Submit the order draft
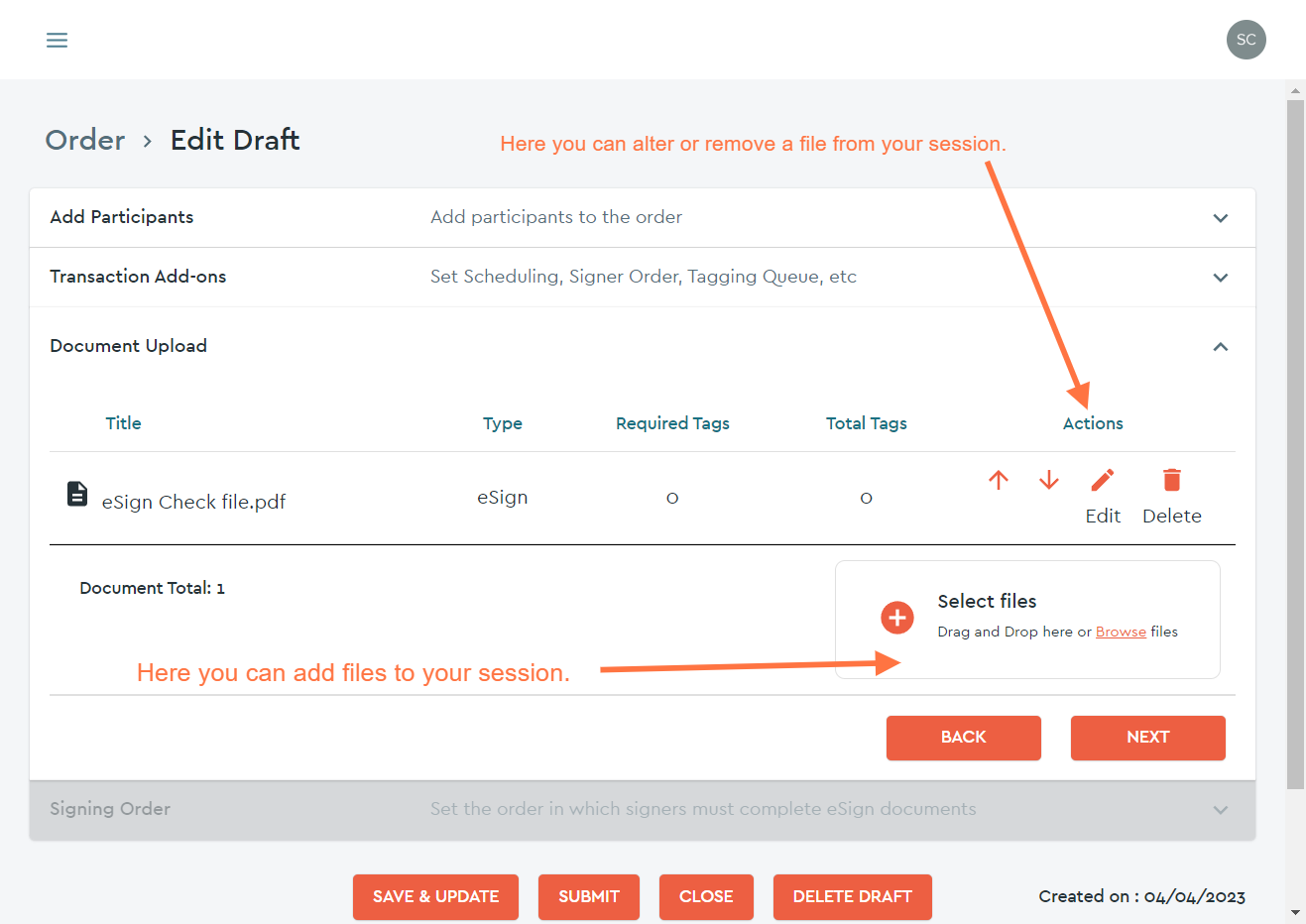This screenshot has height=924, width=1306. 589,897
